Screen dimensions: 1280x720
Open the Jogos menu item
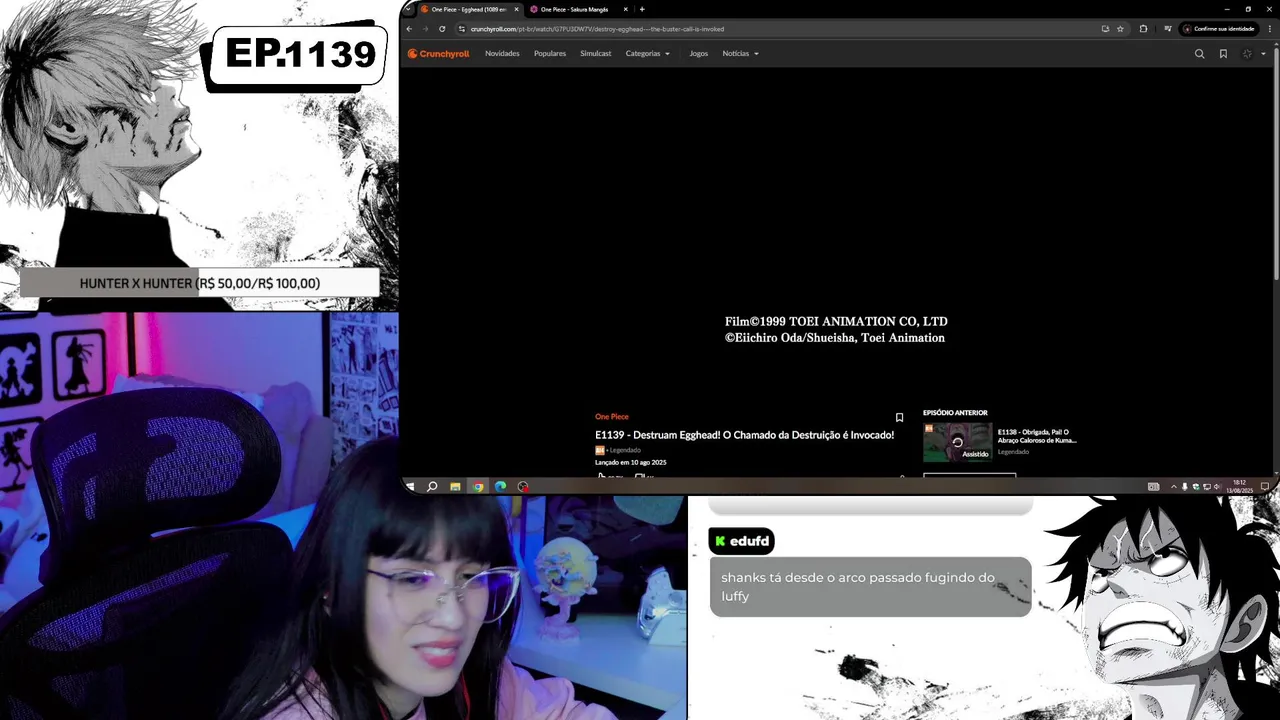pyautogui.click(x=699, y=54)
